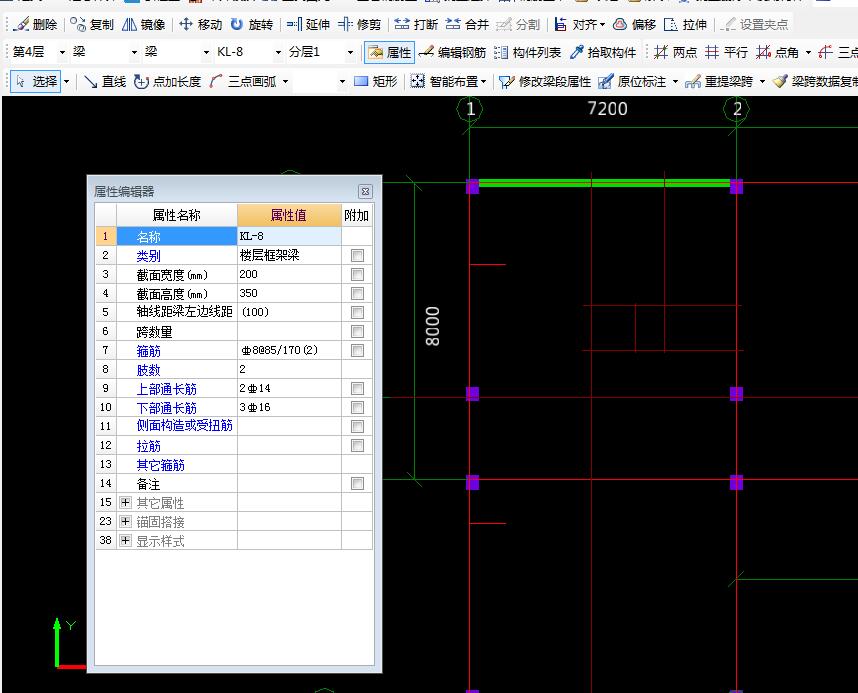The image size is (858, 693).
Task: Select 点加长度 point plus length tool
Action: (168, 82)
